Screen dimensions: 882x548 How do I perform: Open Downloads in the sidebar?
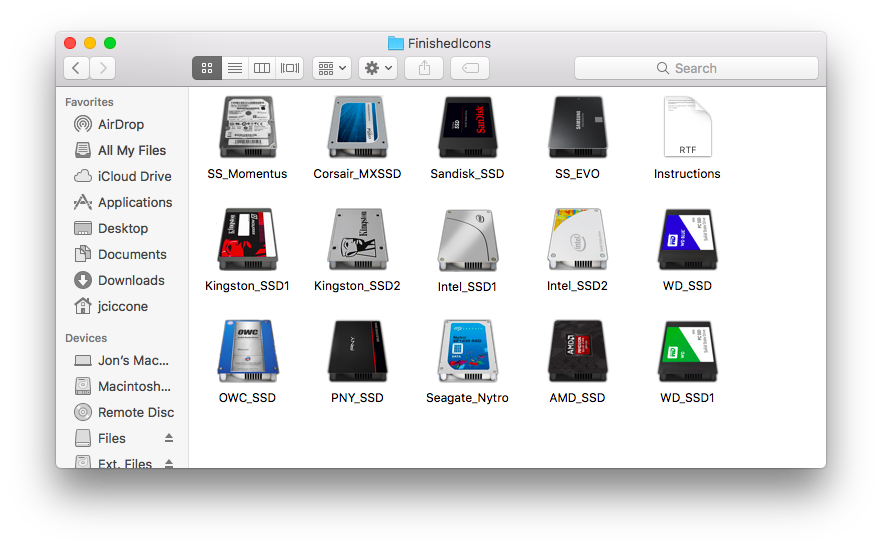(121, 280)
